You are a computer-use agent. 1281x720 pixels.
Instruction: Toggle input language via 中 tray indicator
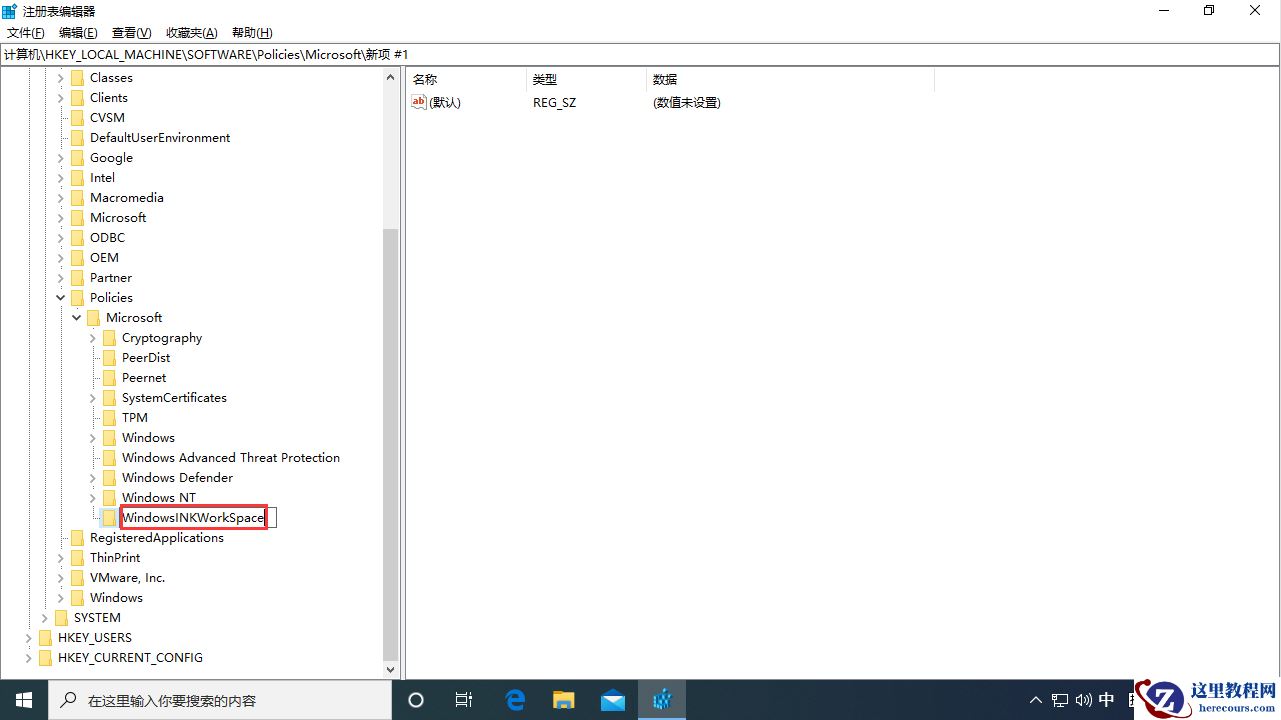tap(1106, 699)
